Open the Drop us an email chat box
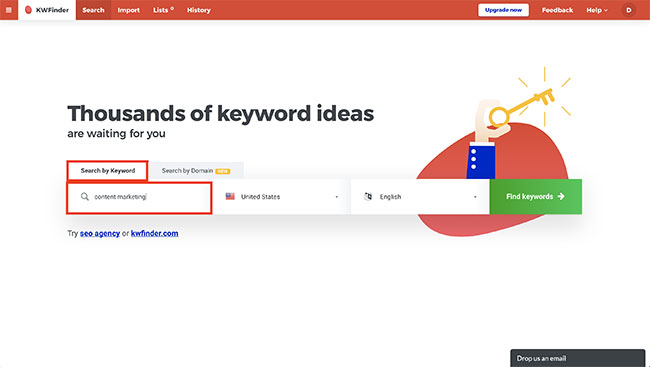The width and height of the screenshot is (650, 367). [577, 358]
